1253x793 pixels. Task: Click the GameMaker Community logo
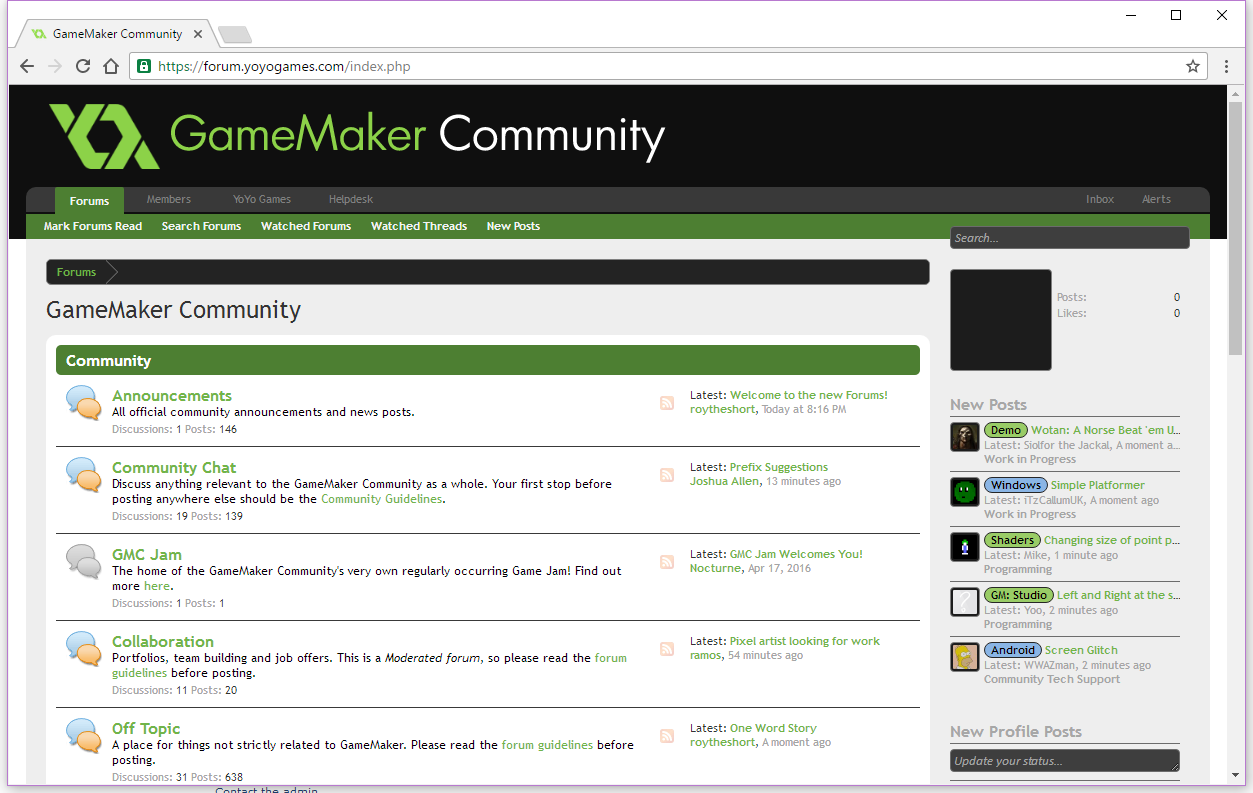357,136
